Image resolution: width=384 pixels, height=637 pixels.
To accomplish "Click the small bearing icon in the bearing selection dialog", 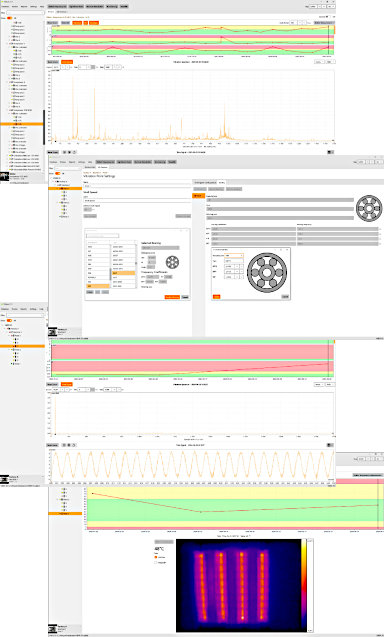I will [x=172, y=262].
